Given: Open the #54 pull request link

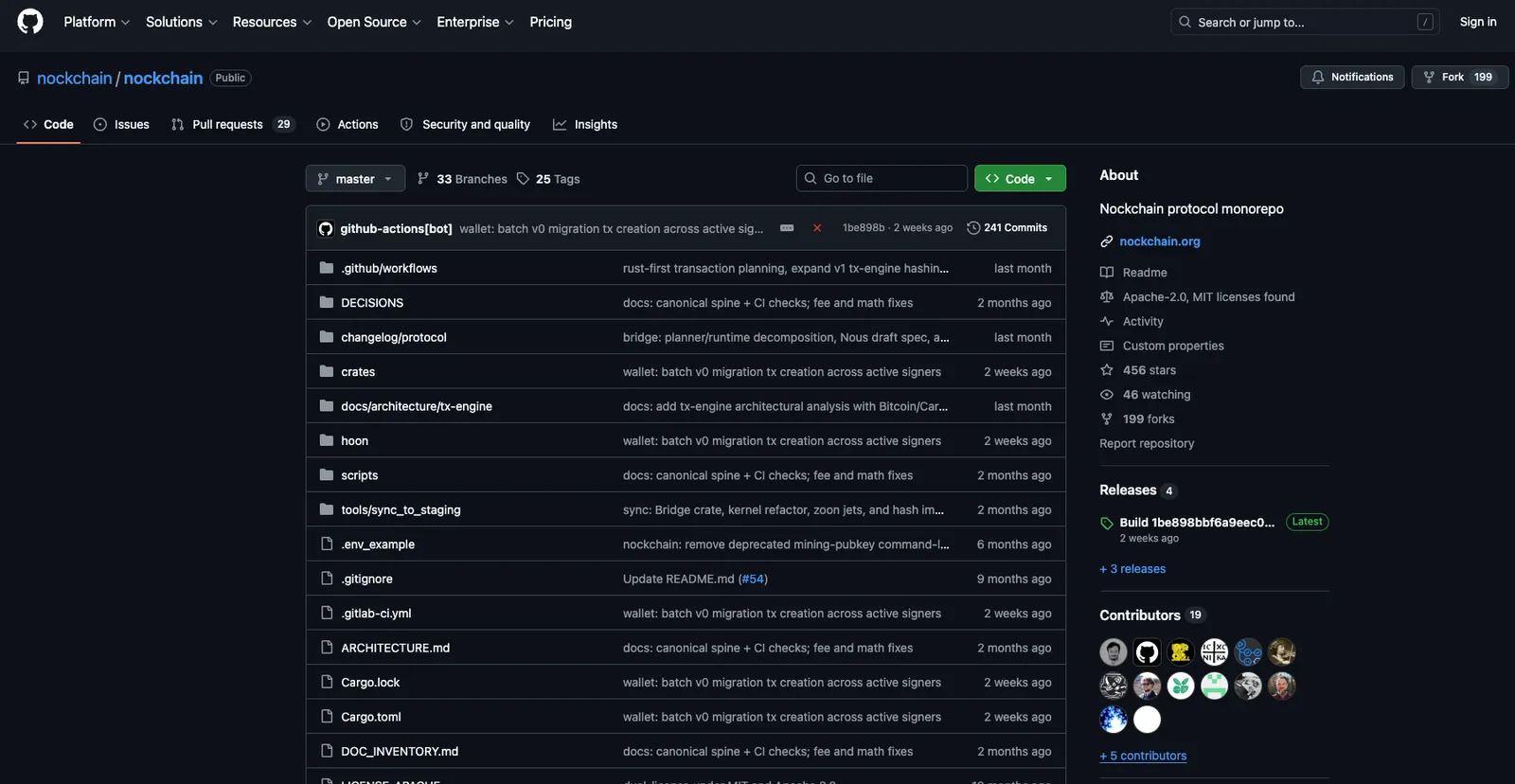Looking at the screenshot, I should (753, 579).
